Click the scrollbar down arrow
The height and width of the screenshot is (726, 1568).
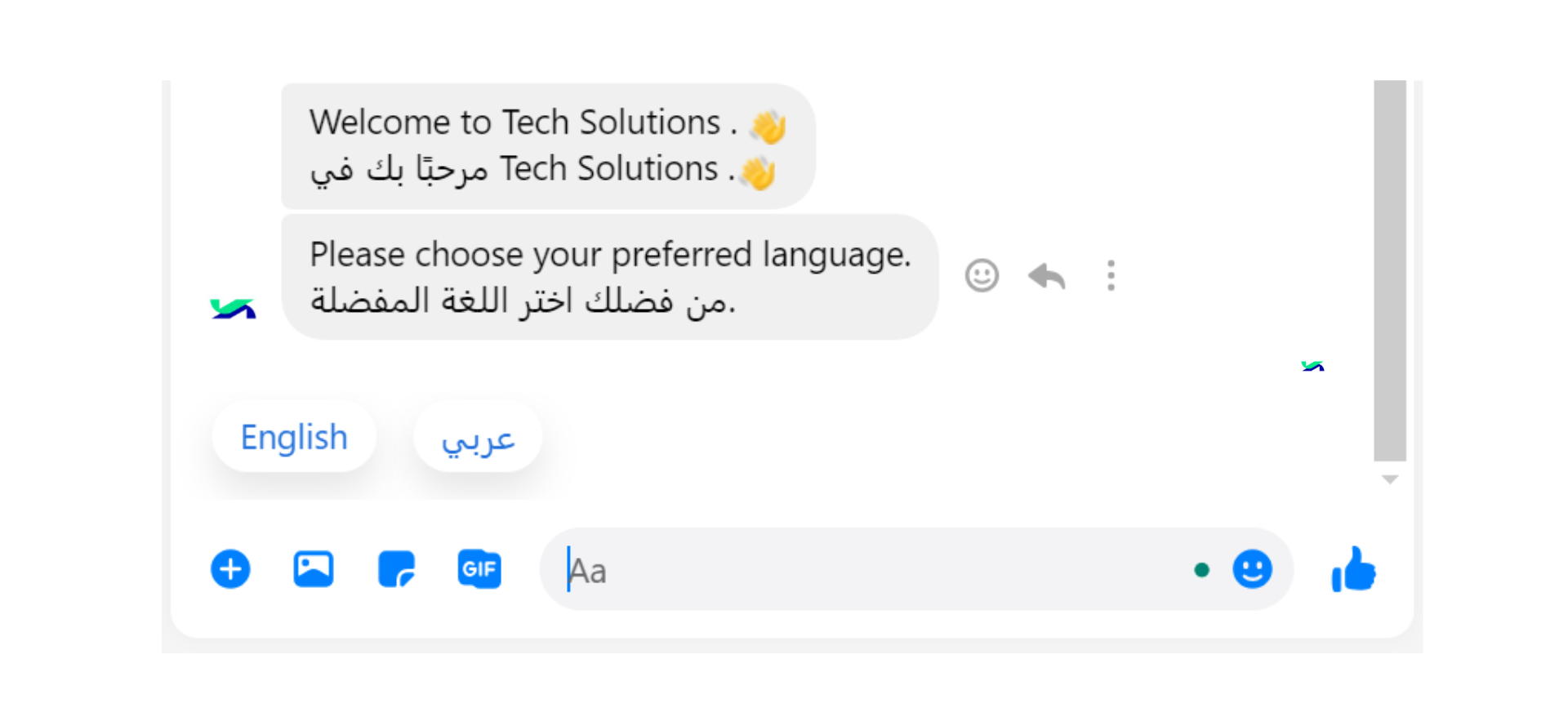point(1390,479)
